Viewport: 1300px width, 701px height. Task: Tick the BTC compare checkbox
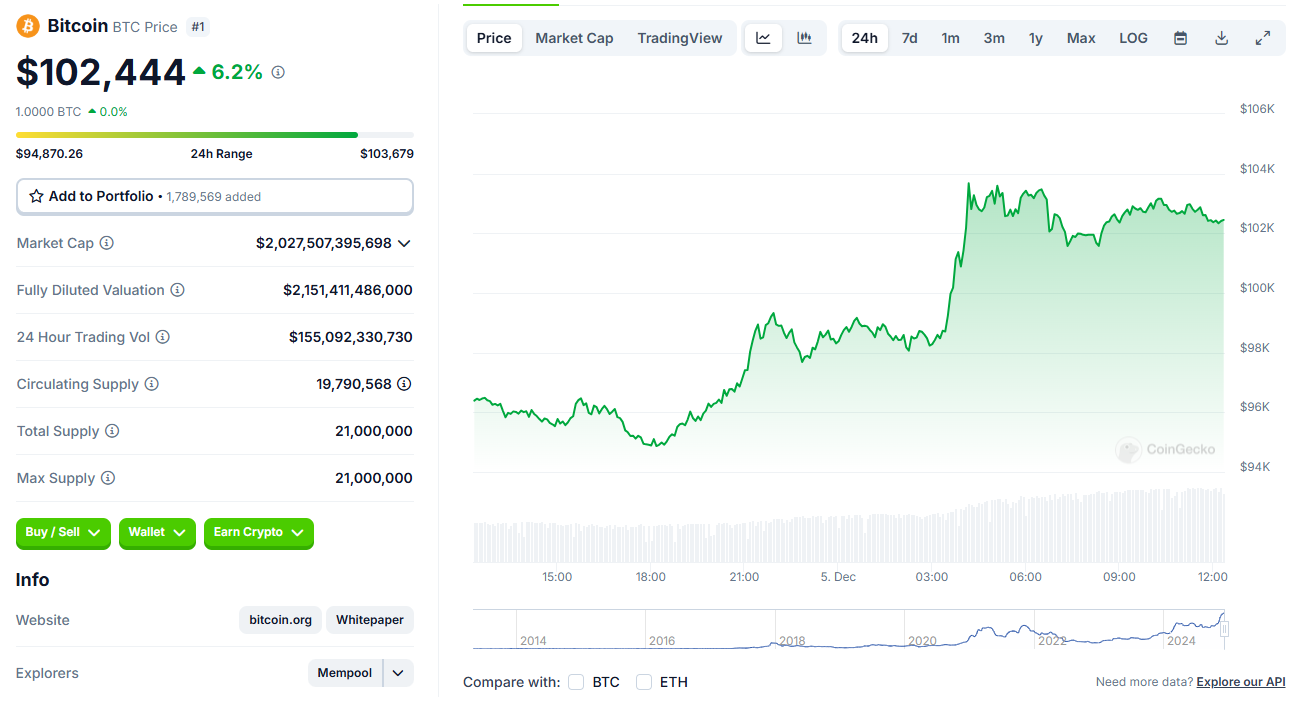tap(576, 682)
